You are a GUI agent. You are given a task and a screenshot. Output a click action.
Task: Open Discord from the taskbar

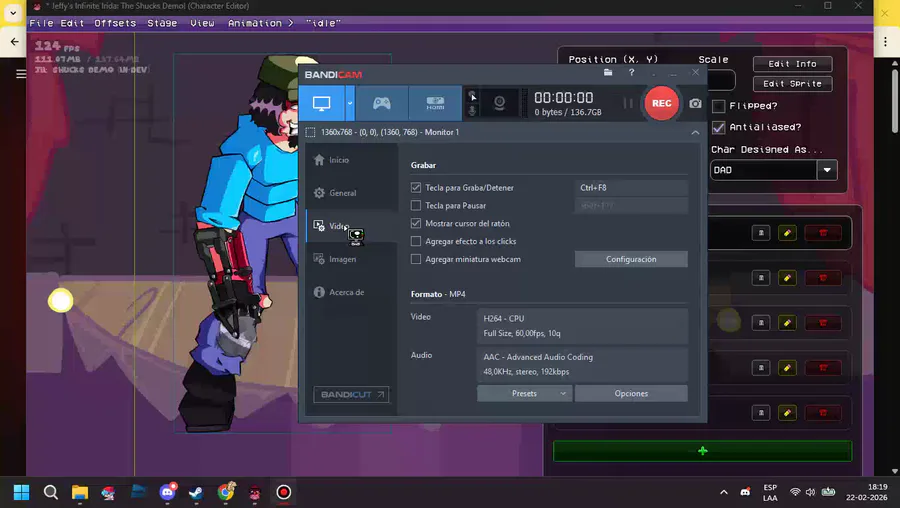pos(168,493)
